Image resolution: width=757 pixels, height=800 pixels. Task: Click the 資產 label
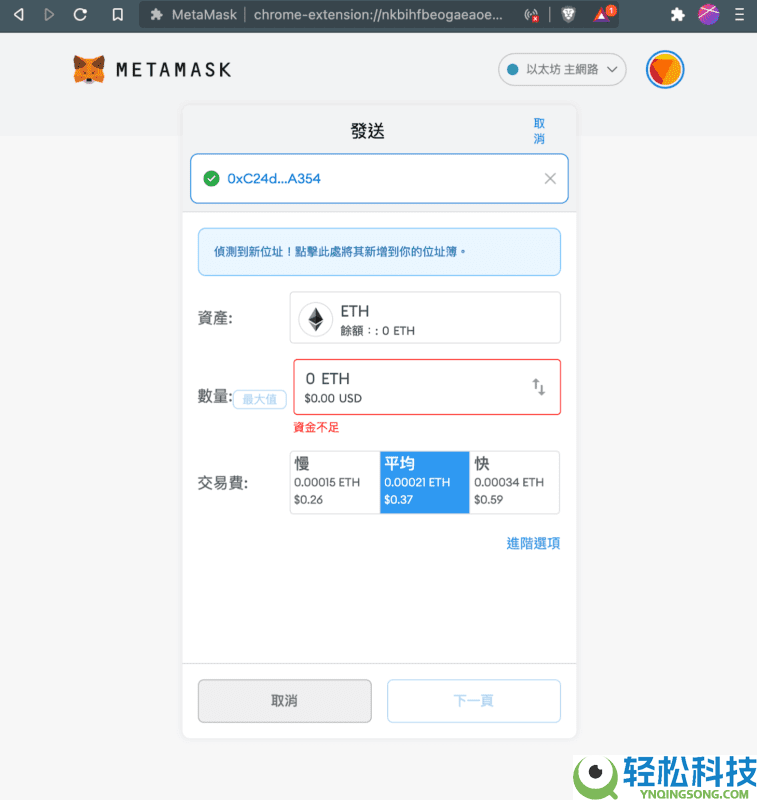pos(215,318)
